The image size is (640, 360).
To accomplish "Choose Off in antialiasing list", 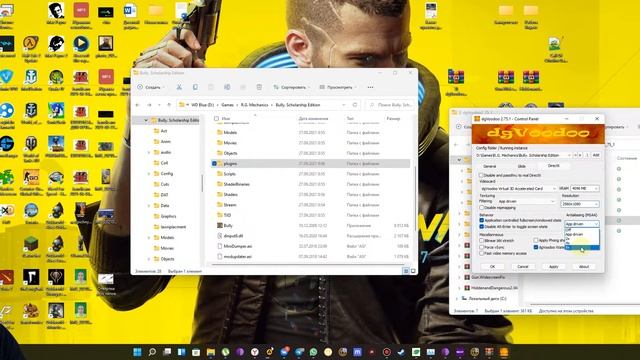I will (x=582, y=230).
